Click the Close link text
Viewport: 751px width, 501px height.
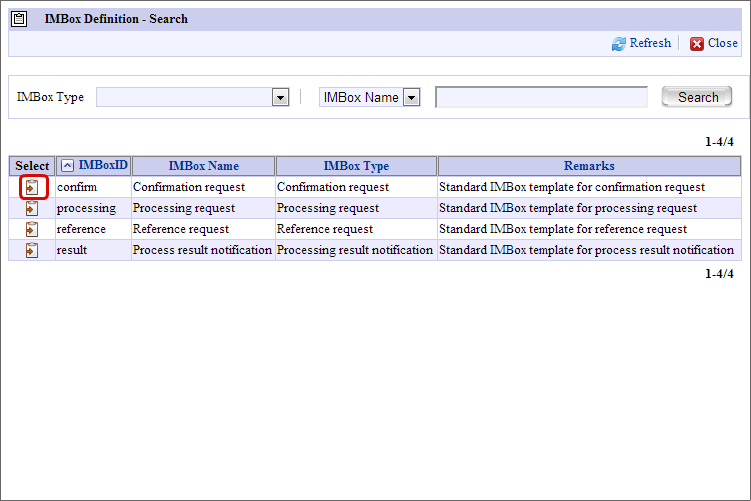(x=722, y=43)
